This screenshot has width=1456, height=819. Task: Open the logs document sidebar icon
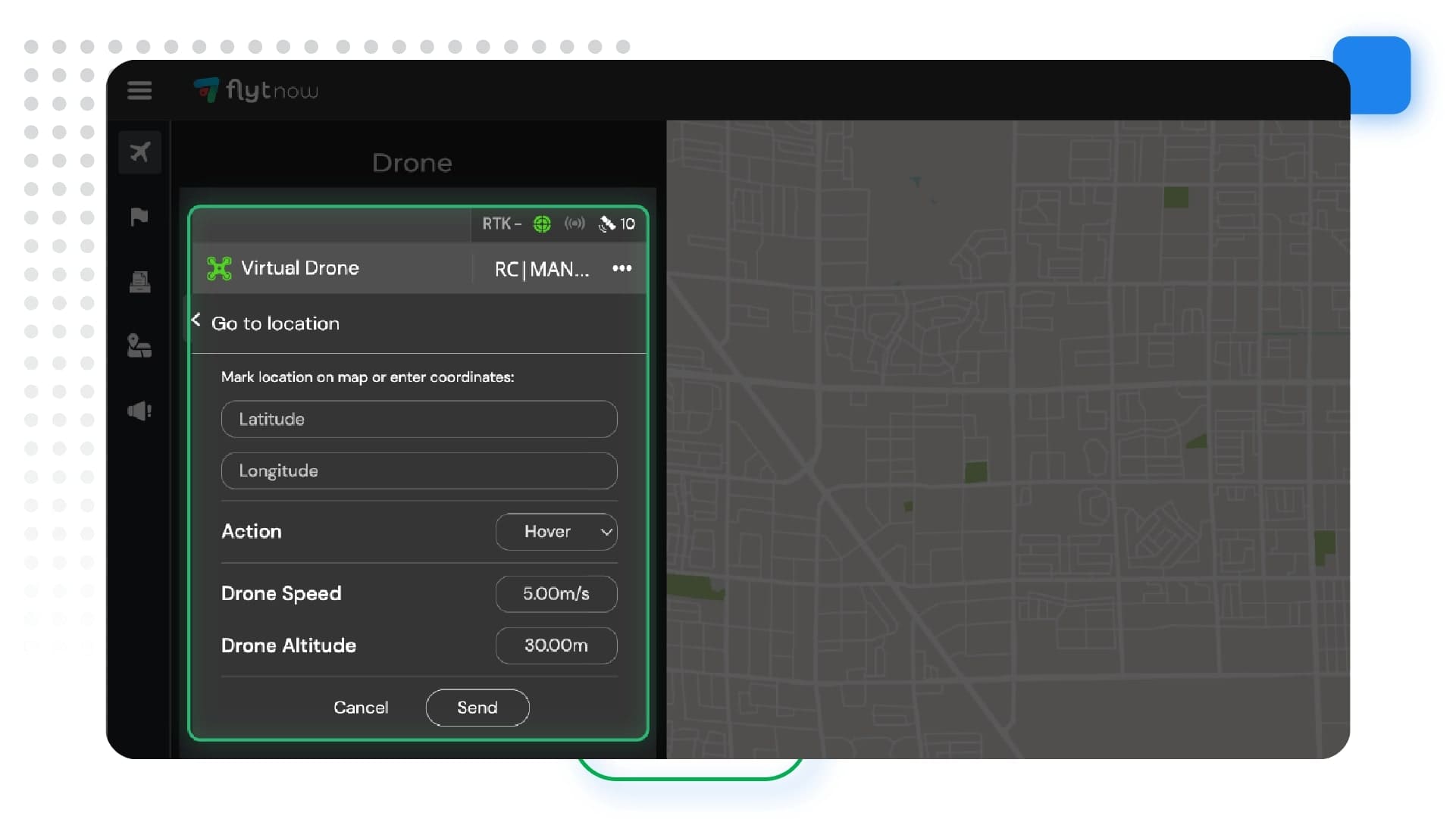(x=139, y=282)
